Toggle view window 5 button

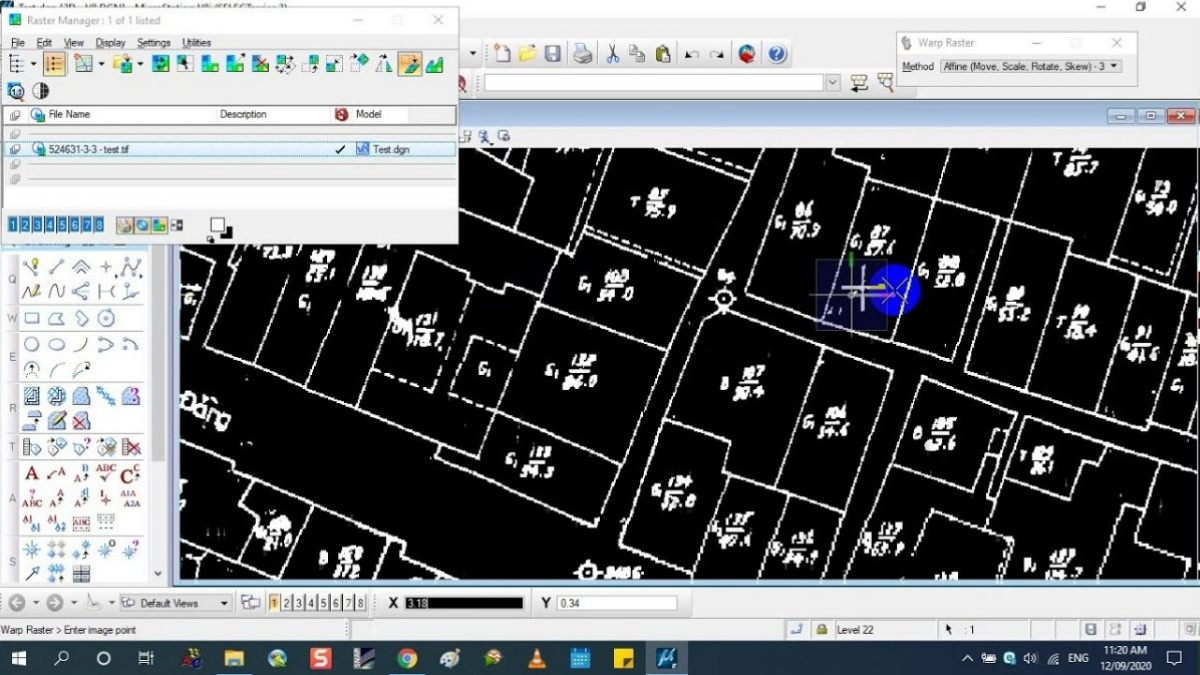click(323, 603)
